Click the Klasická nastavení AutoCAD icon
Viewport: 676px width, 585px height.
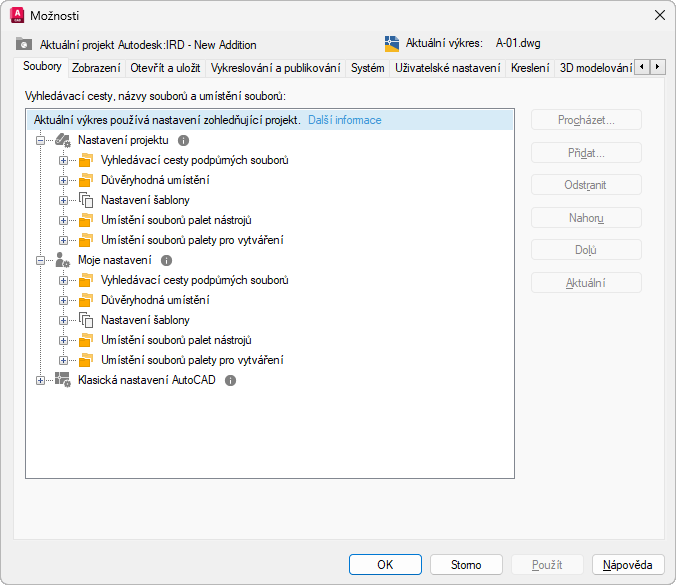pyautogui.click(x=63, y=380)
